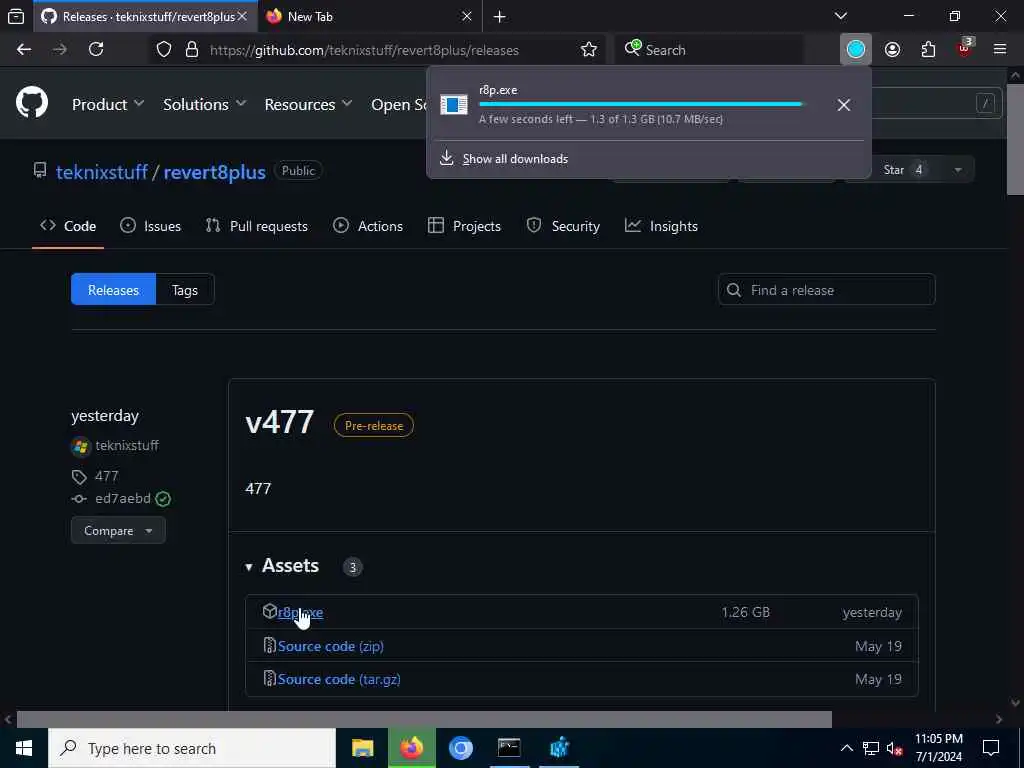Expand the Solutions menu

pos(204,104)
